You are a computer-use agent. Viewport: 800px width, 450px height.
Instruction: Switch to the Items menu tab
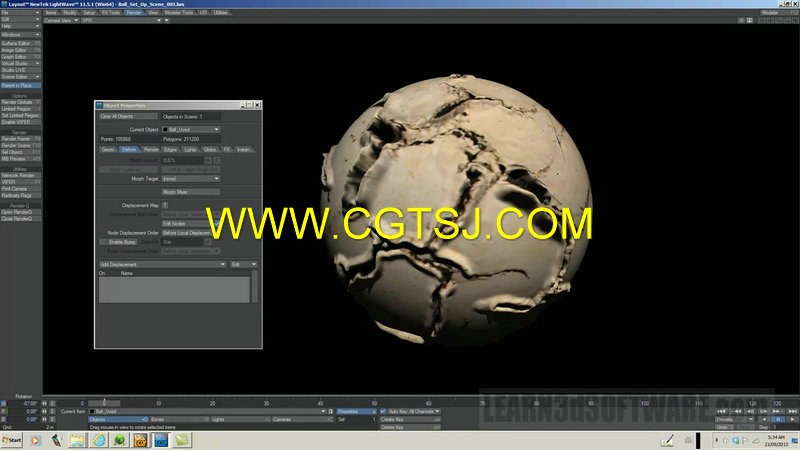[x=51, y=12]
